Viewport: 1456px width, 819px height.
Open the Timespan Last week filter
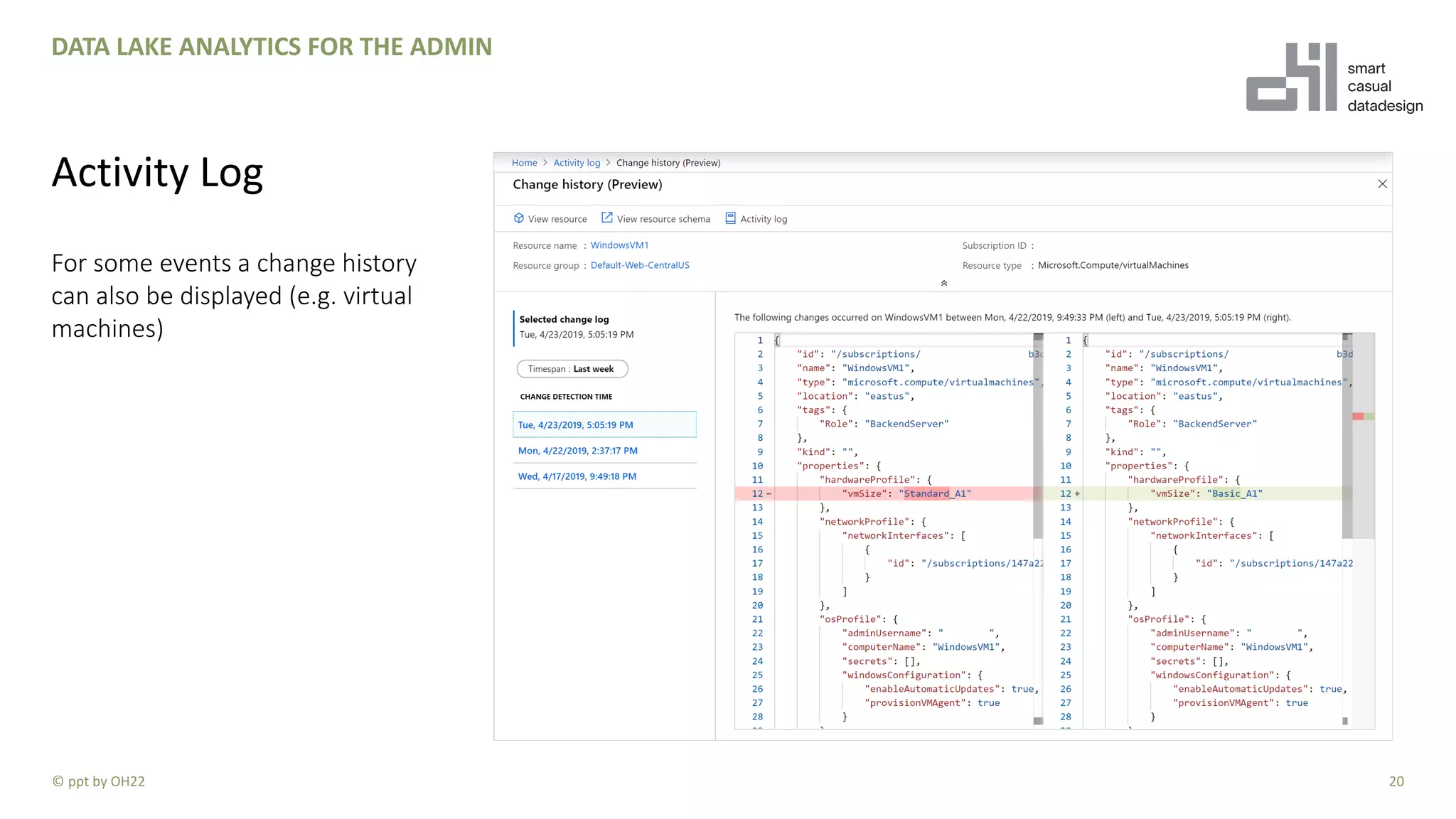(x=572, y=369)
